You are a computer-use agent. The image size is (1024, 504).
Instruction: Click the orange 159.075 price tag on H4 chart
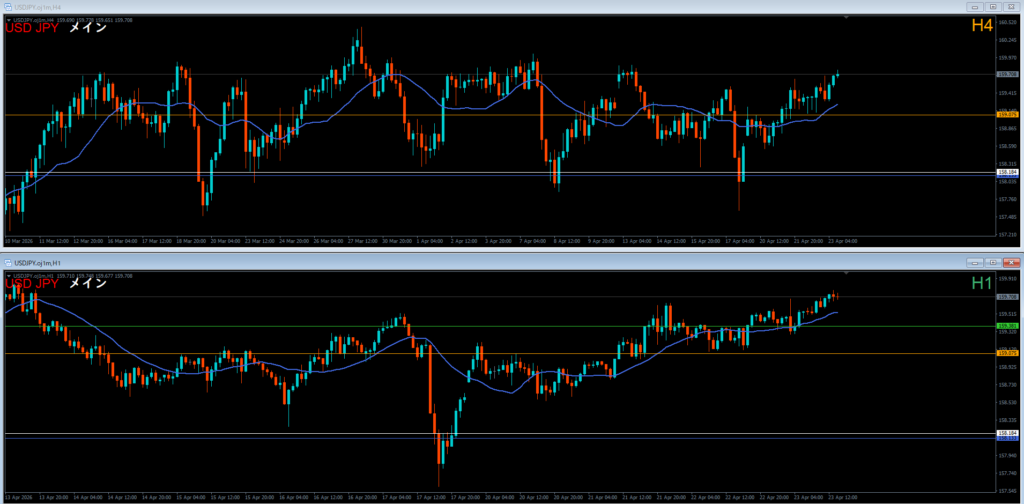(1007, 115)
